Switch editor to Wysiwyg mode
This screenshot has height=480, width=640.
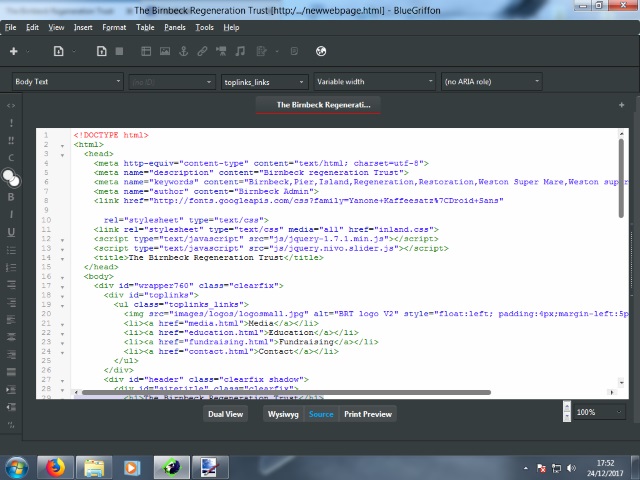pos(283,414)
